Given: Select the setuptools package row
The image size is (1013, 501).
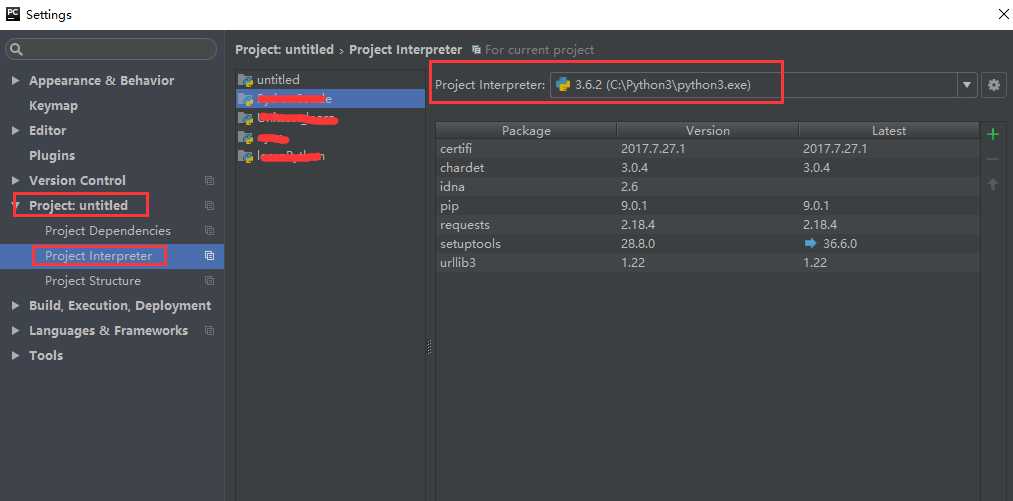Looking at the screenshot, I should pyautogui.click(x=707, y=244).
